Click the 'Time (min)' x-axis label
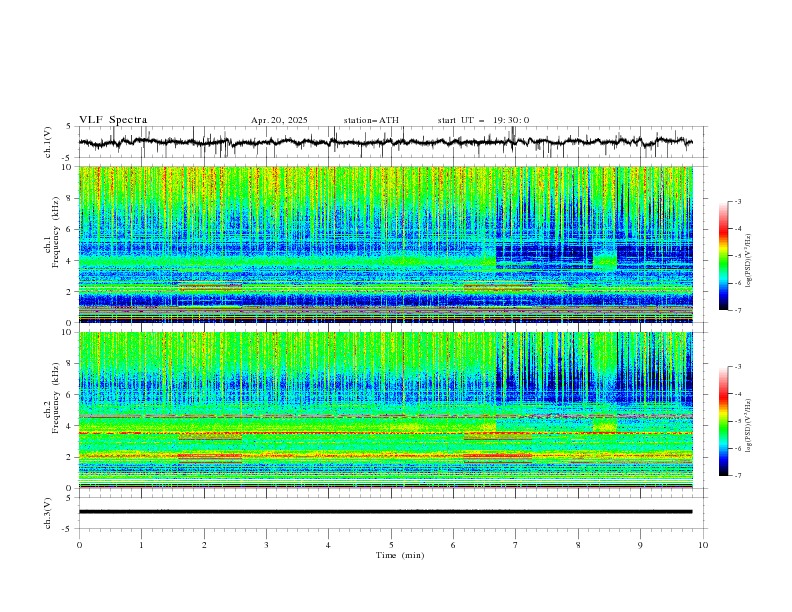792x612 pixels. coord(400,555)
